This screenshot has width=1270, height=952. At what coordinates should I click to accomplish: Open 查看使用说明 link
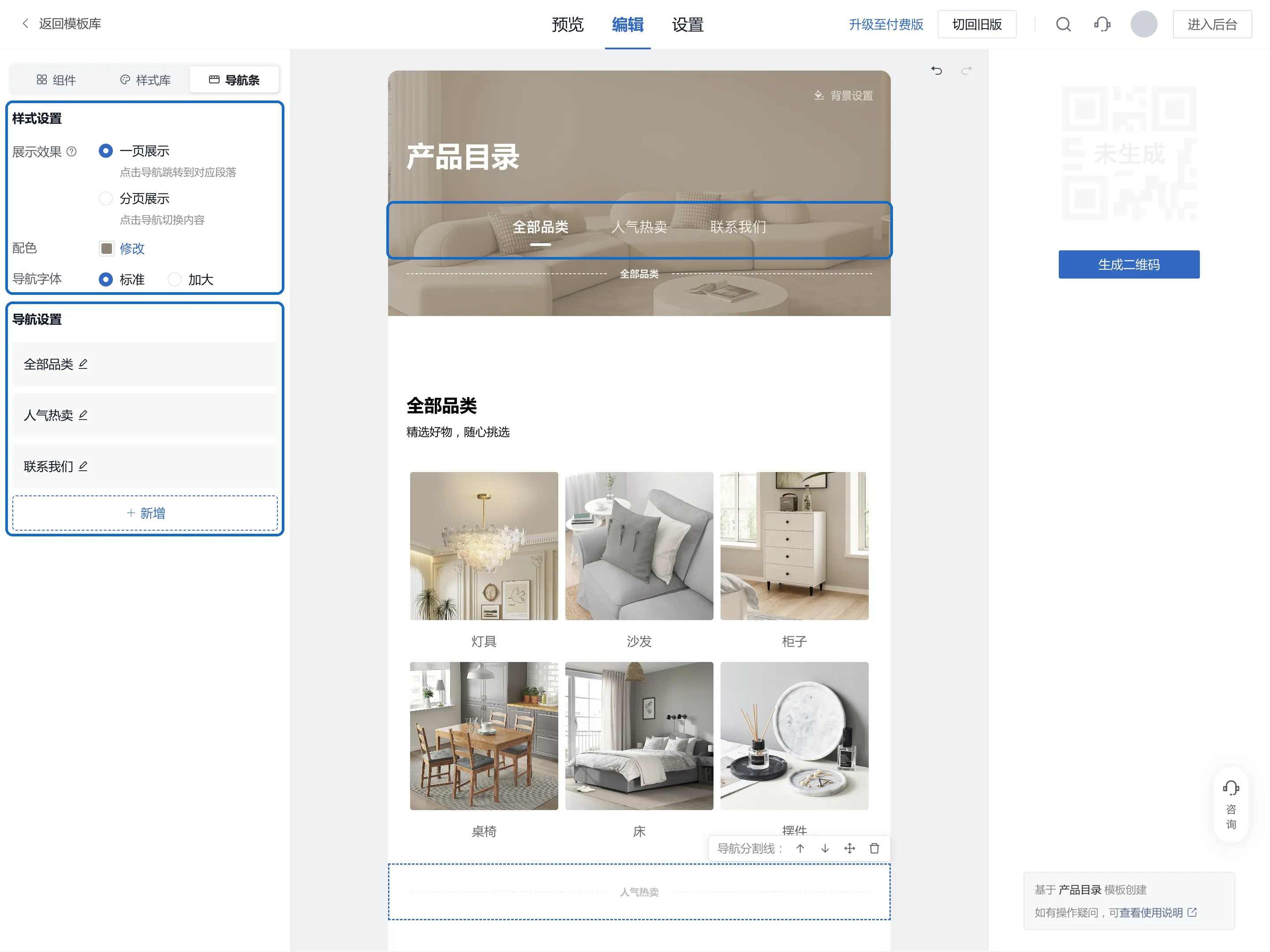point(1150,912)
